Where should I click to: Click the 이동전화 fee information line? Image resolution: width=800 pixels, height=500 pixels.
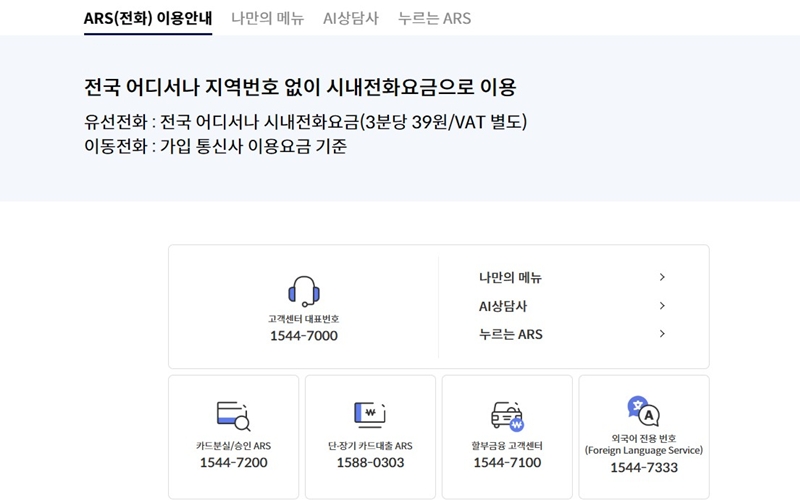tap(215, 147)
